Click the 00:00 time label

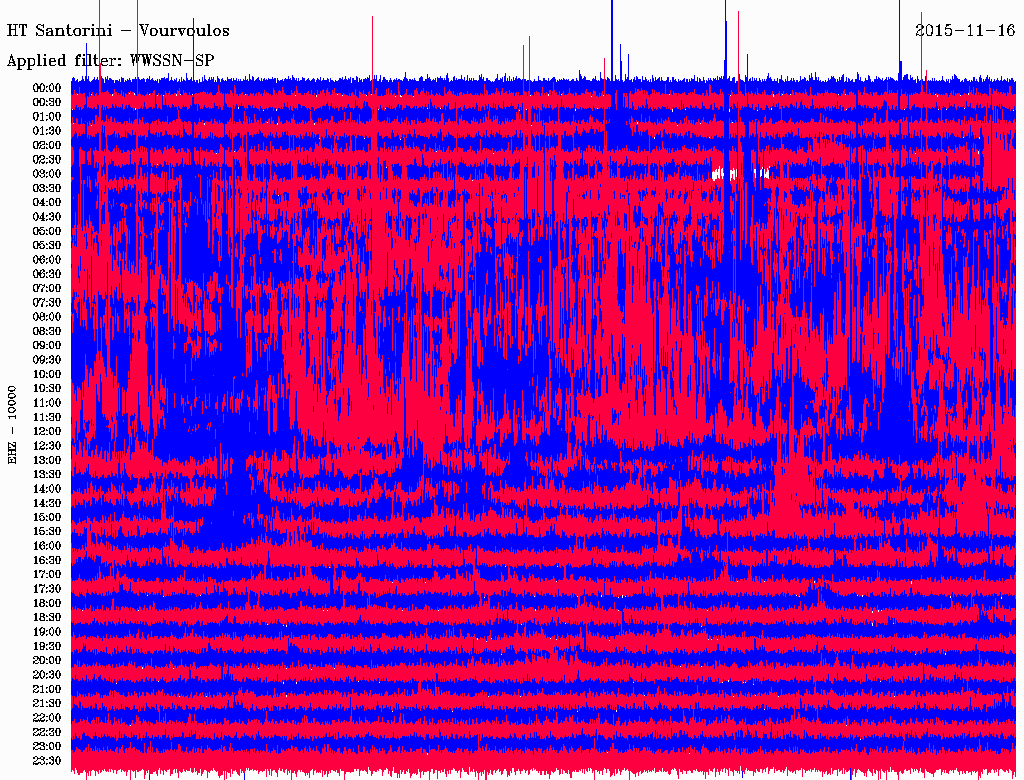[x=47, y=88]
